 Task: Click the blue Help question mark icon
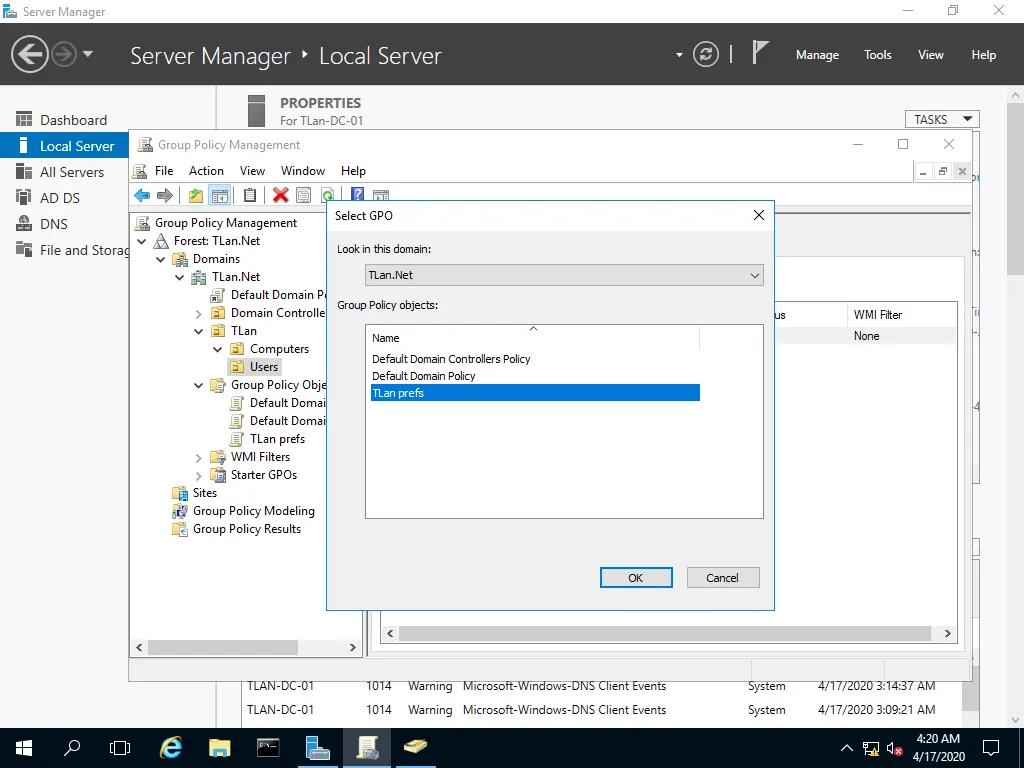pos(357,195)
